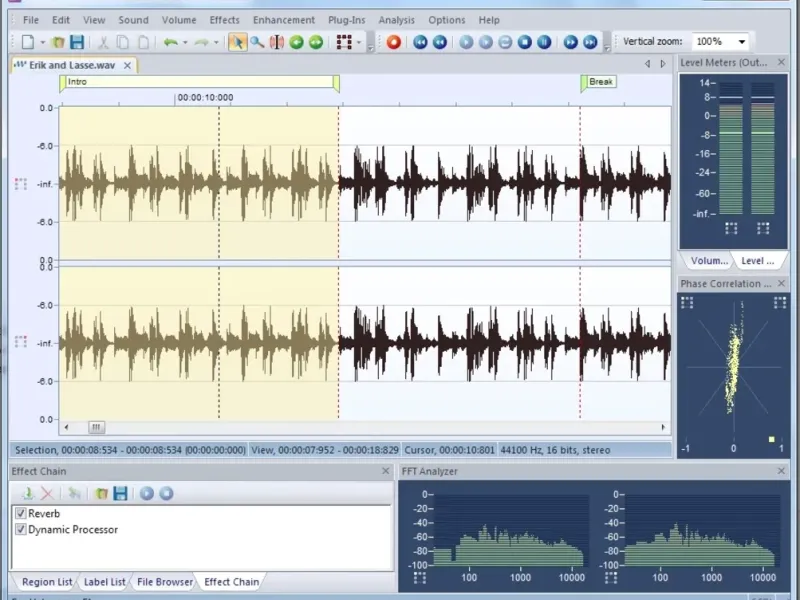Screen dimensions: 800x600
Task: Click the horizontal waveform scrollbar thumb
Action: (x=96, y=427)
